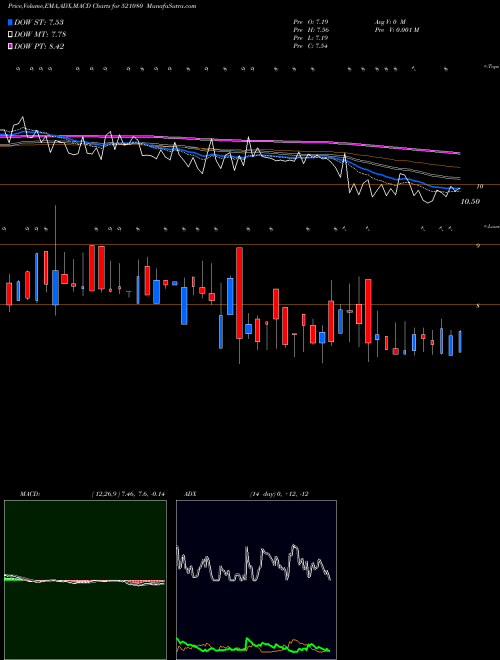
Task: Click the blue DOW ST legend swatch
Action: coord(10,22)
